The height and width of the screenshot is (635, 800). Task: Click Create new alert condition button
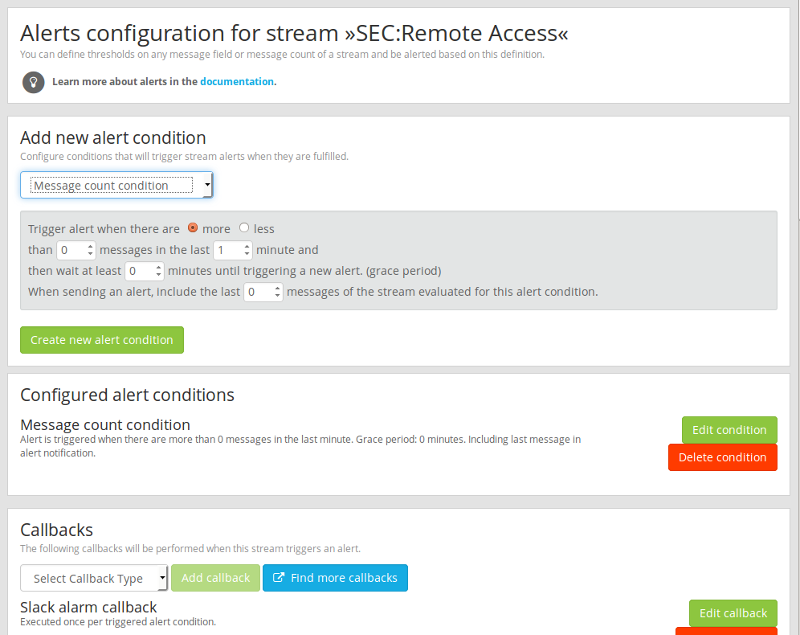(102, 340)
